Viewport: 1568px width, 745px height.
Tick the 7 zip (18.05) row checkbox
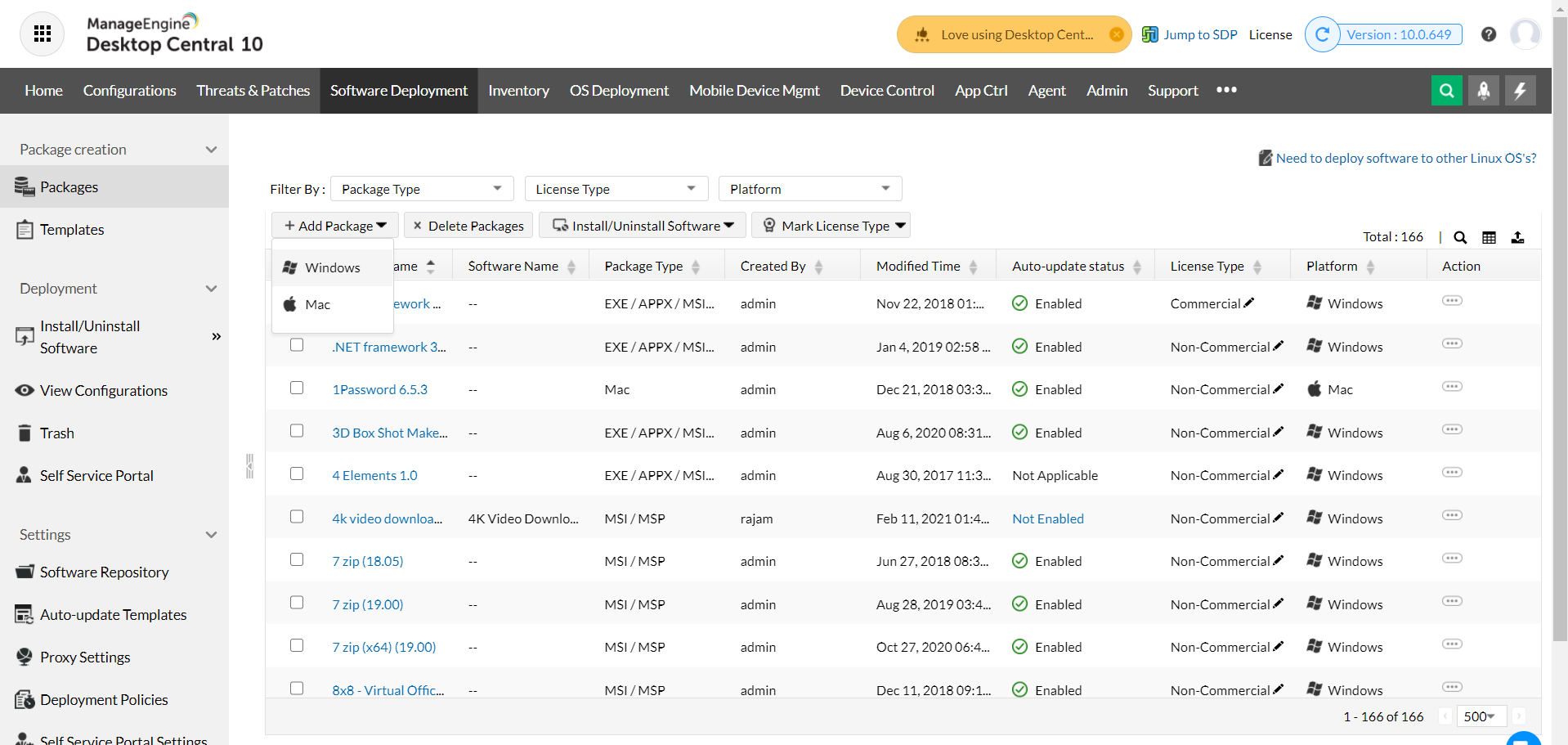pos(297,560)
